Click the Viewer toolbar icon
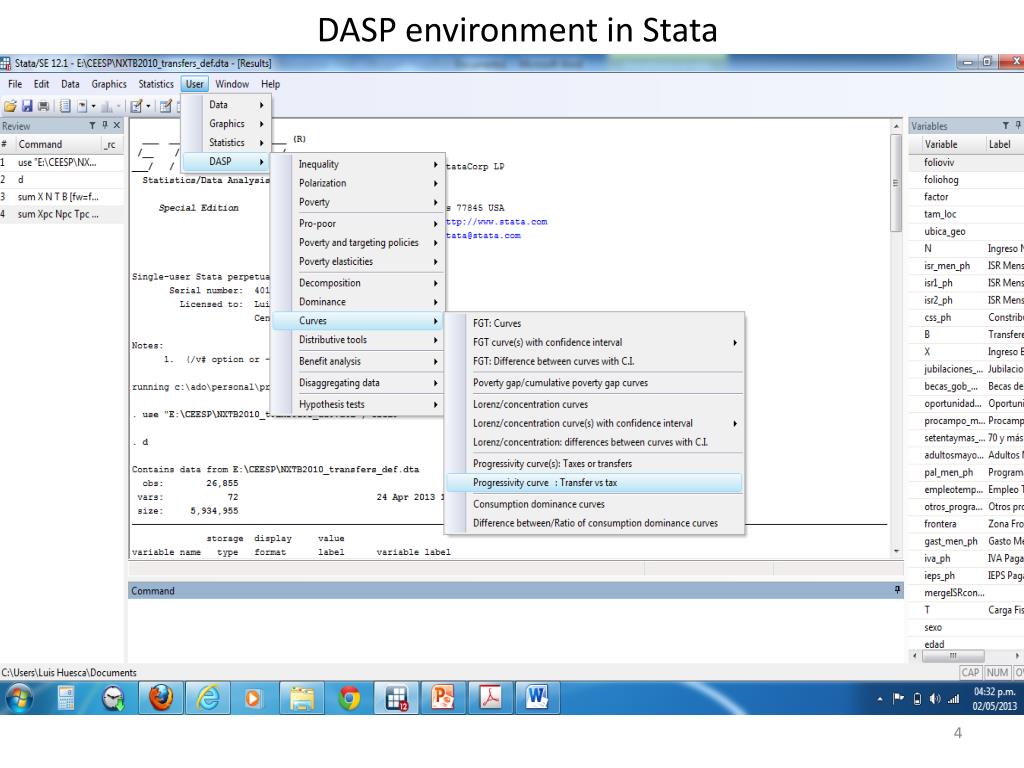The image size is (1024, 768). 82,106
